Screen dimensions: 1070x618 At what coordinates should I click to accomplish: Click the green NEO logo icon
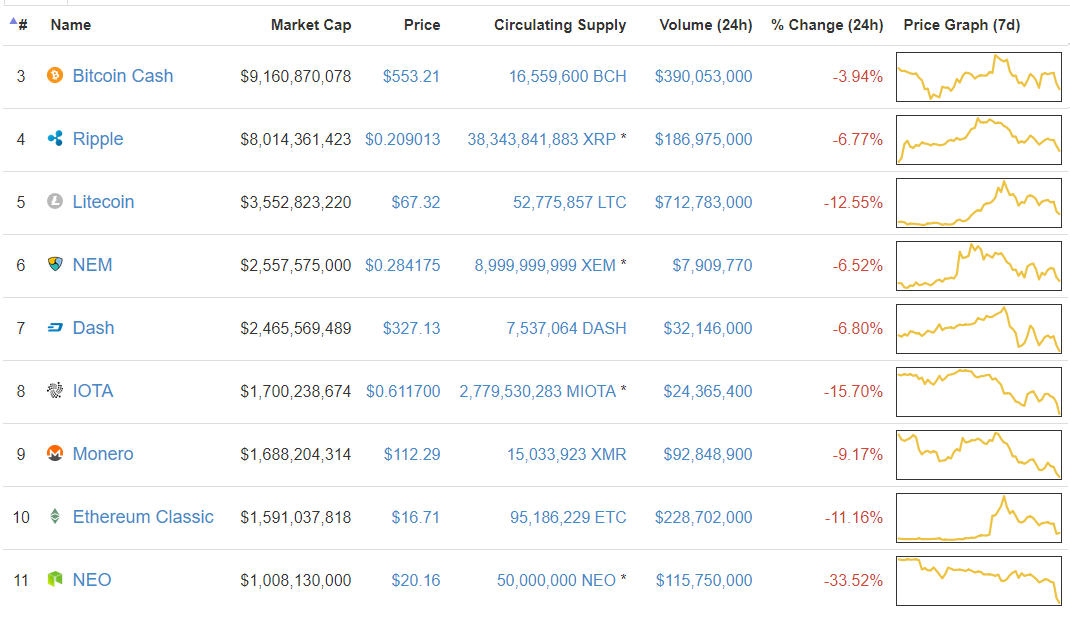[55, 580]
